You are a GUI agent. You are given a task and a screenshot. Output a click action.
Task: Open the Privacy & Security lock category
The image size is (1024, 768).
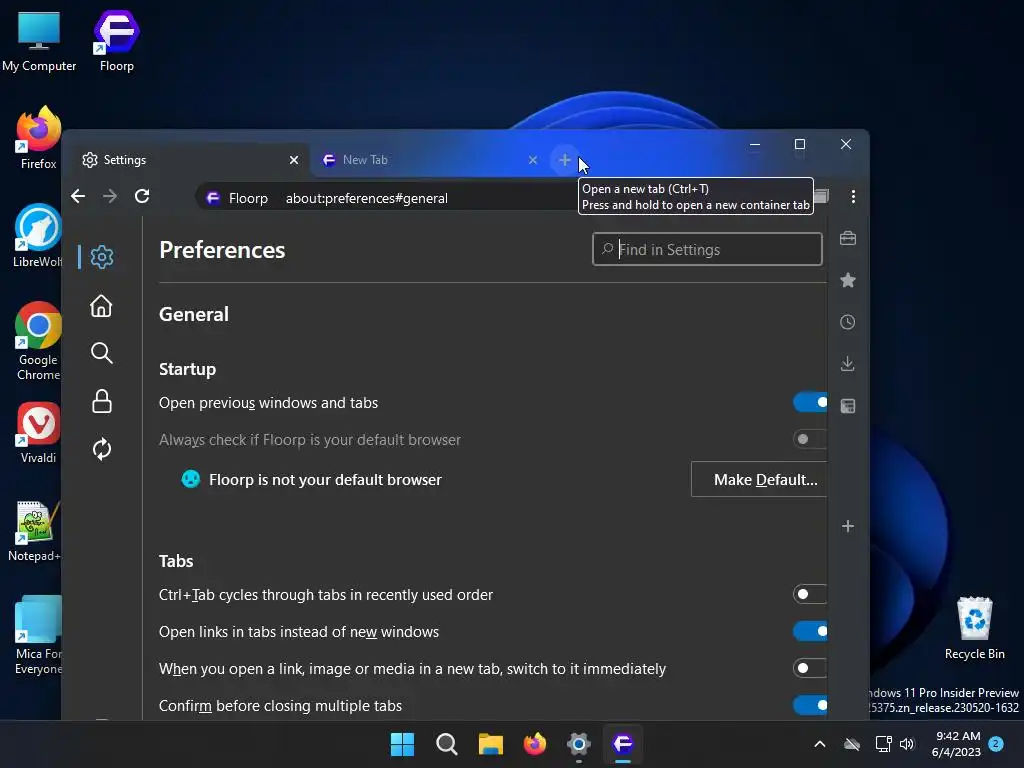tap(101, 401)
